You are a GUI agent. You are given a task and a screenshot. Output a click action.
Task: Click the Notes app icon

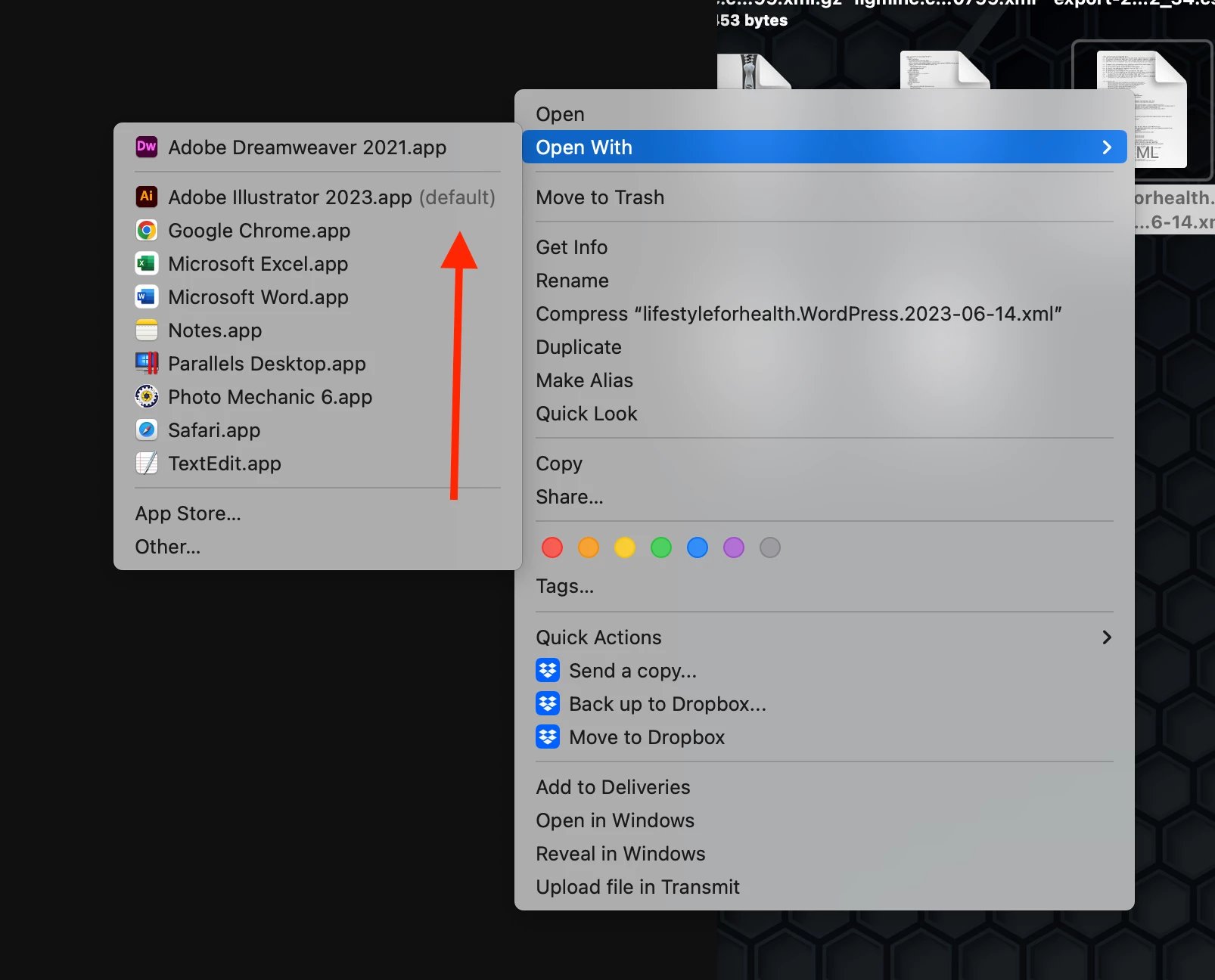point(147,330)
